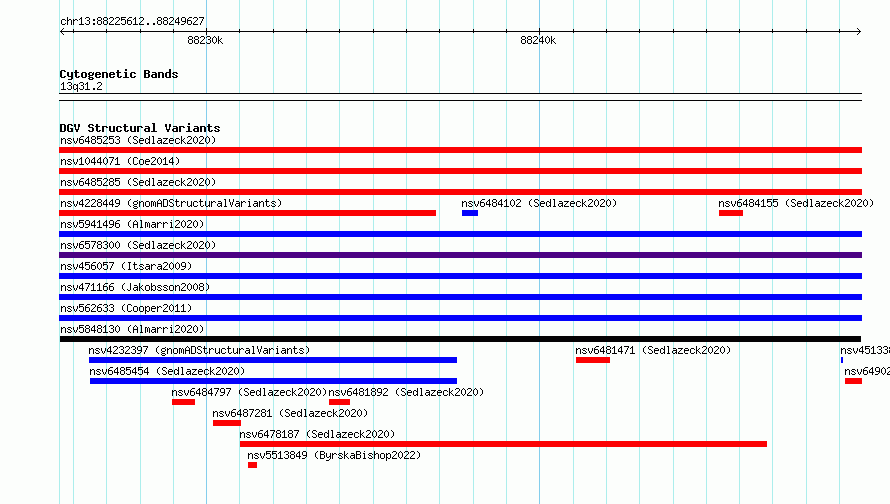
Task: Click the chr13:88225612..88249627 coordinate label
Action: (x=132, y=21)
